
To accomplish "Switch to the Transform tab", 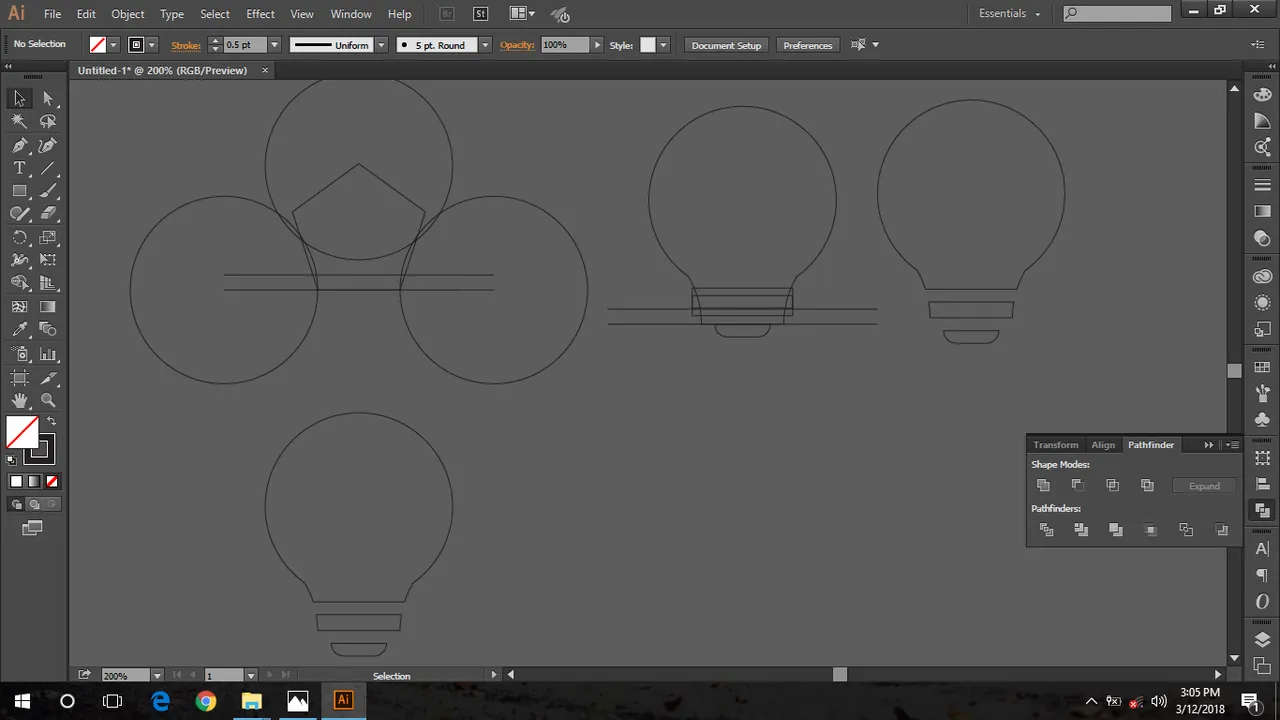I will point(1056,445).
